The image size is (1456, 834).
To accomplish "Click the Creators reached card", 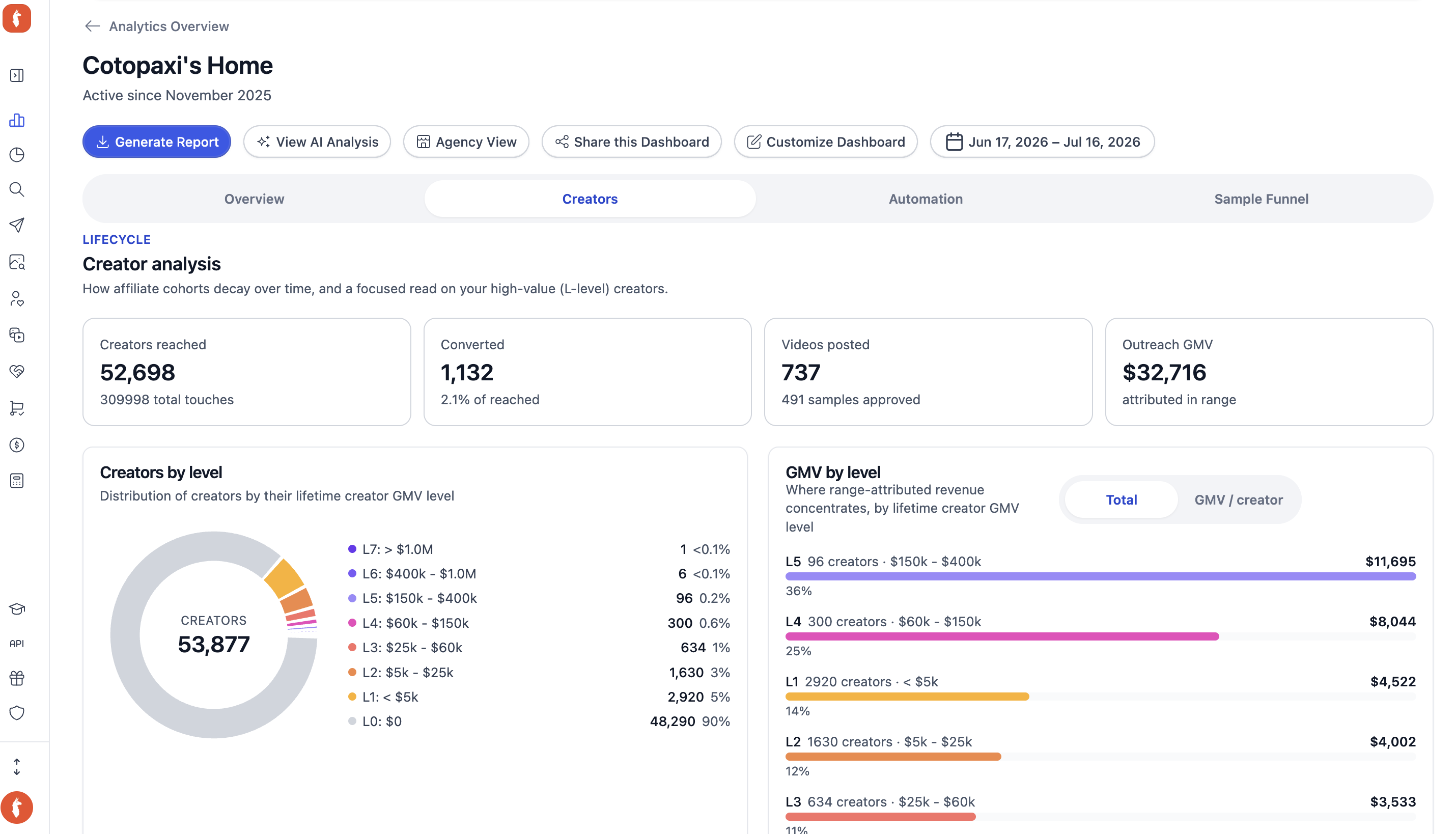I will coord(247,372).
